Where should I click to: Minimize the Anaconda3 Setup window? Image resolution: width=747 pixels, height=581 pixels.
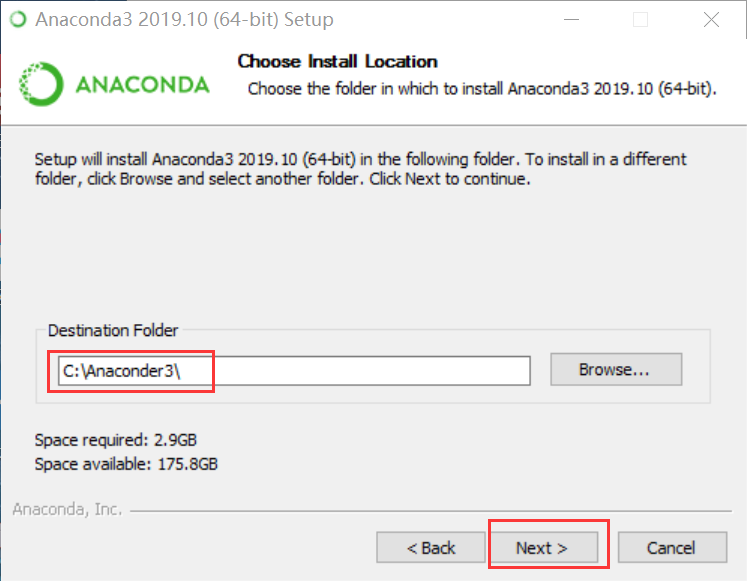click(x=571, y=20)
